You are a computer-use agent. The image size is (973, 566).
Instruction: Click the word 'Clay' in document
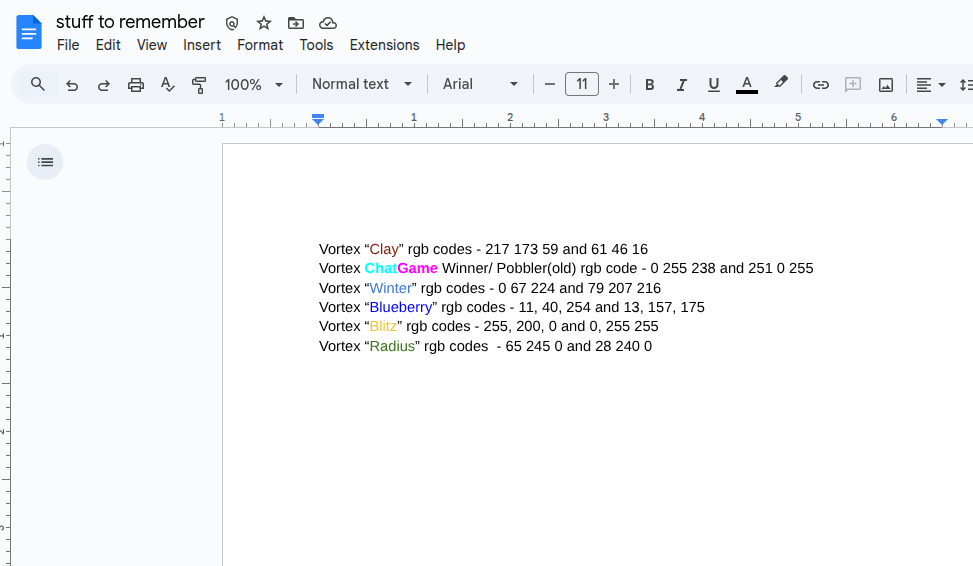(383, 249)
